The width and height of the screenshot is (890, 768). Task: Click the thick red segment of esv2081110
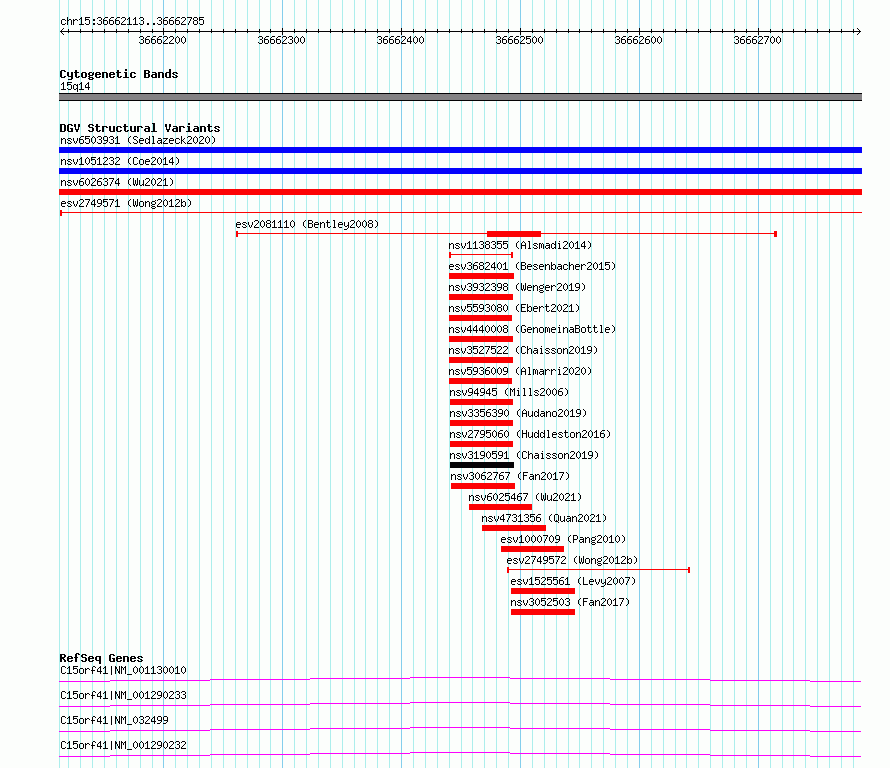(x=514, y=234)
